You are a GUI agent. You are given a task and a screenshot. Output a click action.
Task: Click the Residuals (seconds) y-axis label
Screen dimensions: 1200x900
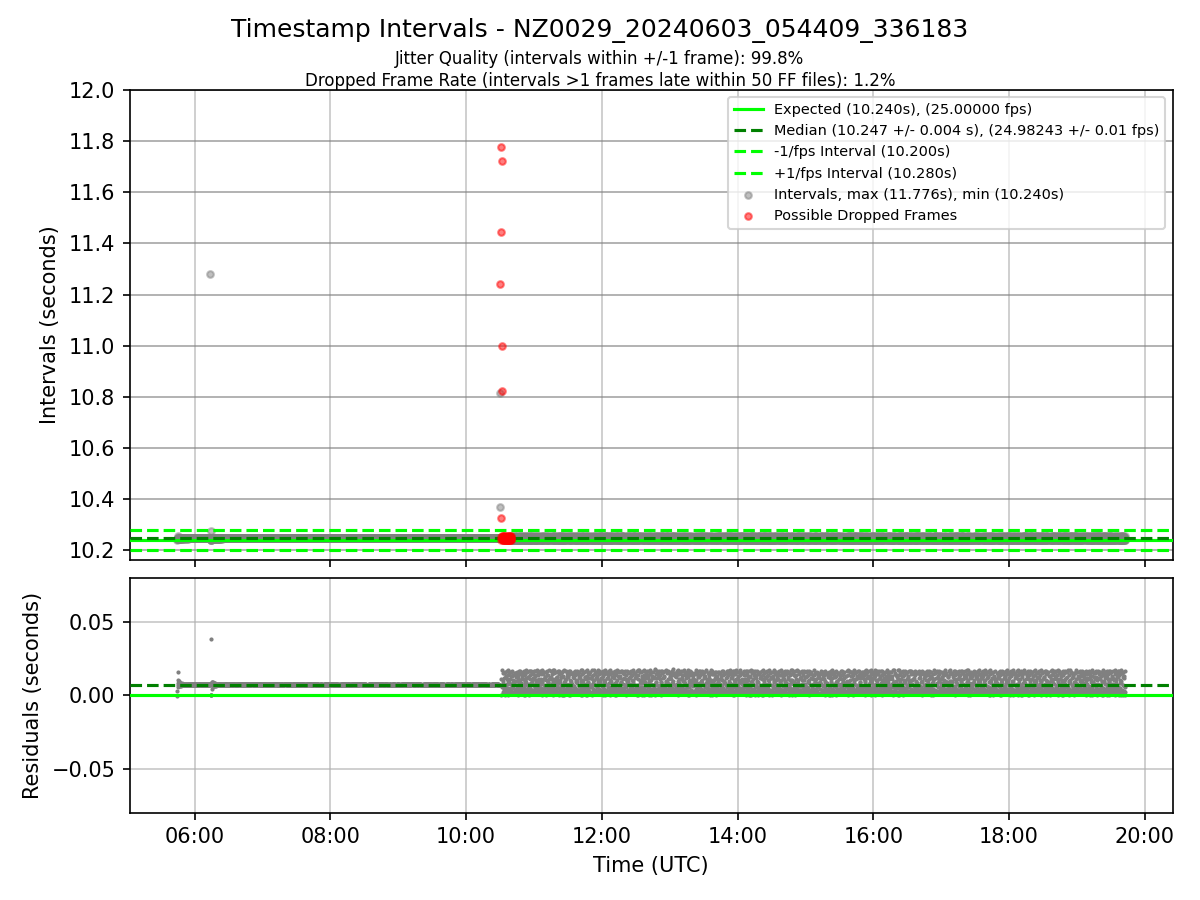tap(31, 696)
